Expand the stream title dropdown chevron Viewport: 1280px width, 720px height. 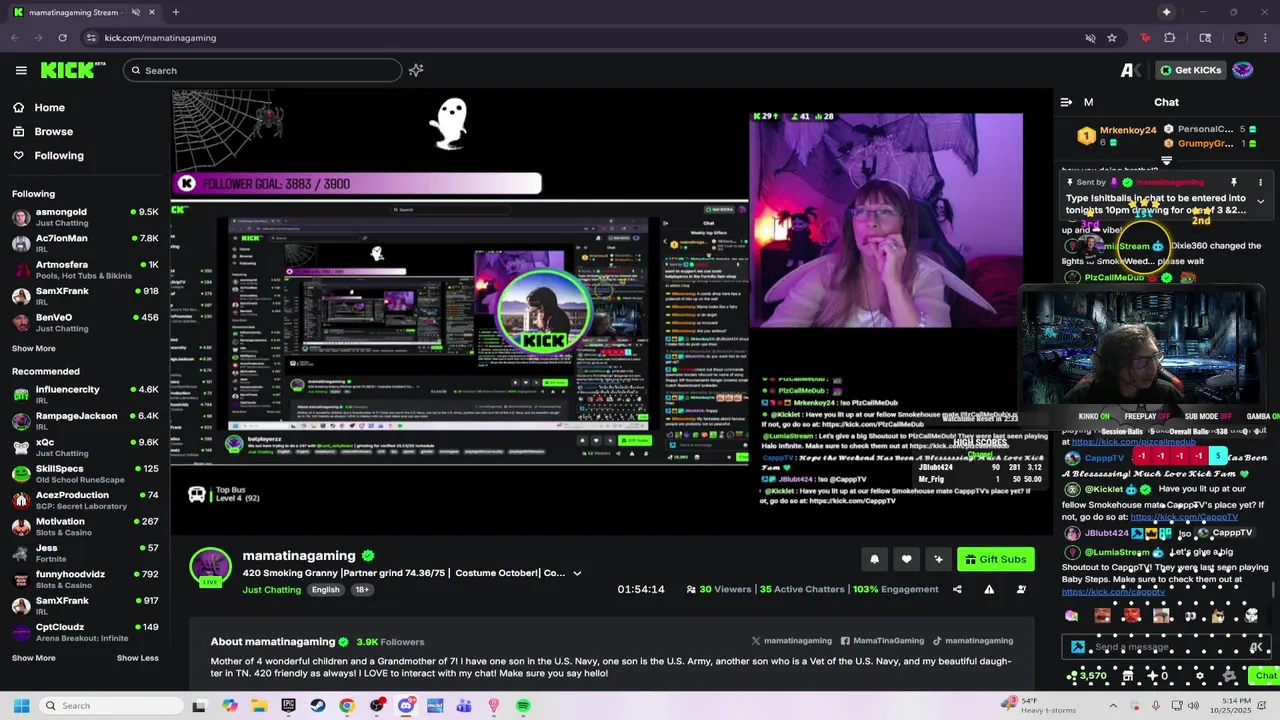pyautogui.click(x=577, y=574)
